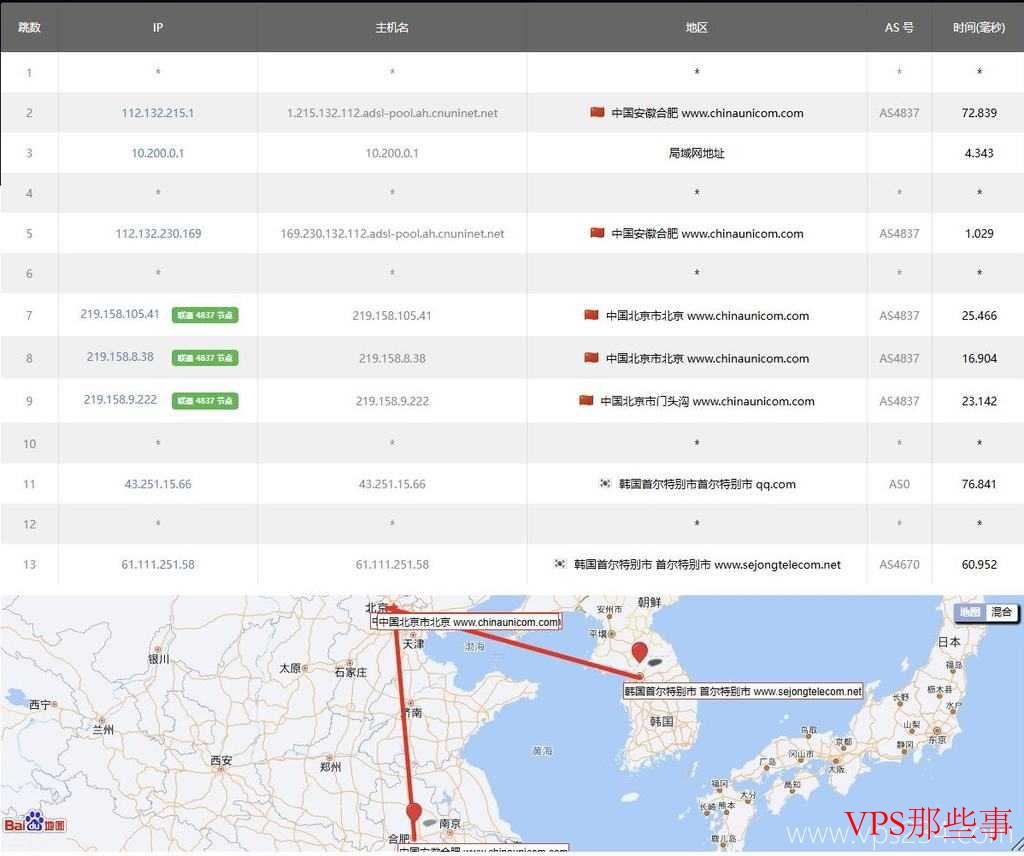Click the green 联通 4837 badge beside 219.158.105.41
The image size is (1024, 856).
coord(205,315)
